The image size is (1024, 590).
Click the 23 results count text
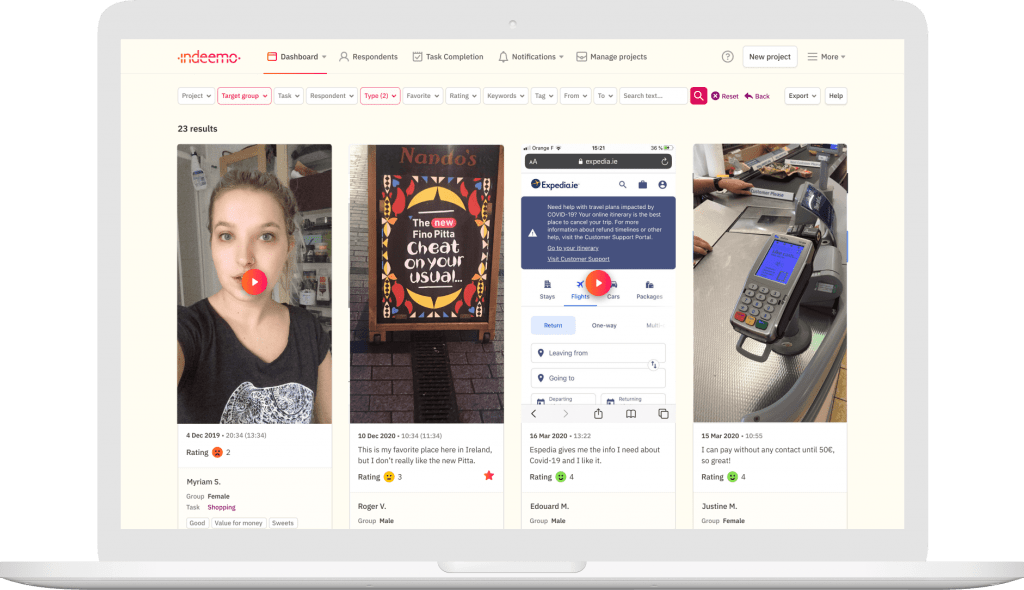(x=197, y=129)
